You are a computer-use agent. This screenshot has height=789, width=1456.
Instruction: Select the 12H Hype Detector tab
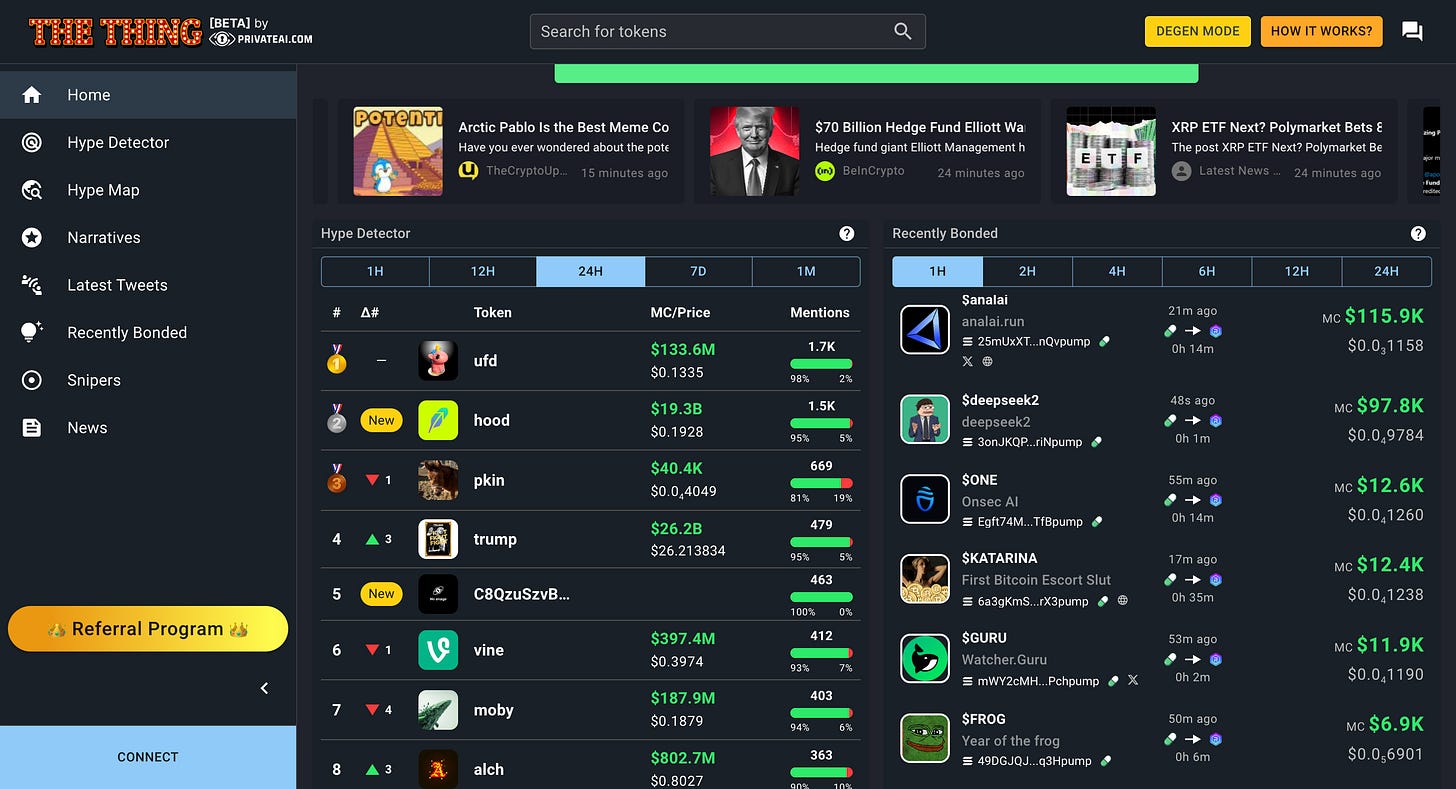coord(483,271)
